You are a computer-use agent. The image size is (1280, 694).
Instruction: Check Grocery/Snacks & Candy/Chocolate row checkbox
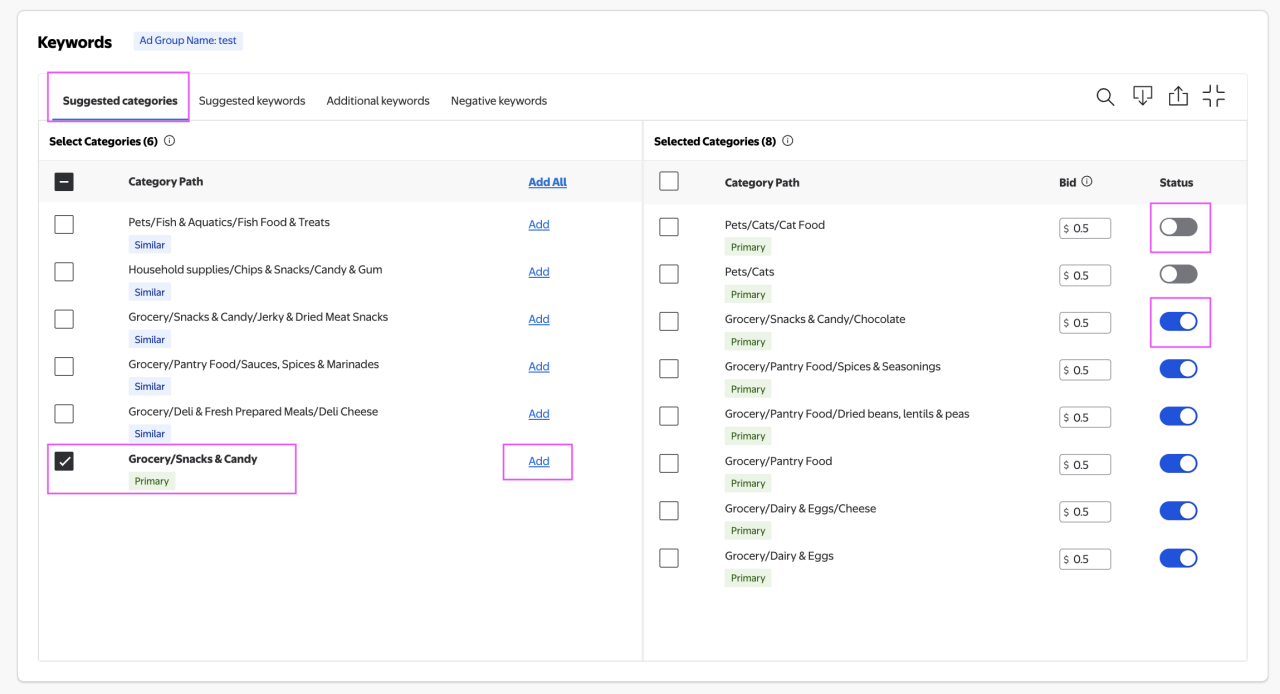tap(669, 321)
